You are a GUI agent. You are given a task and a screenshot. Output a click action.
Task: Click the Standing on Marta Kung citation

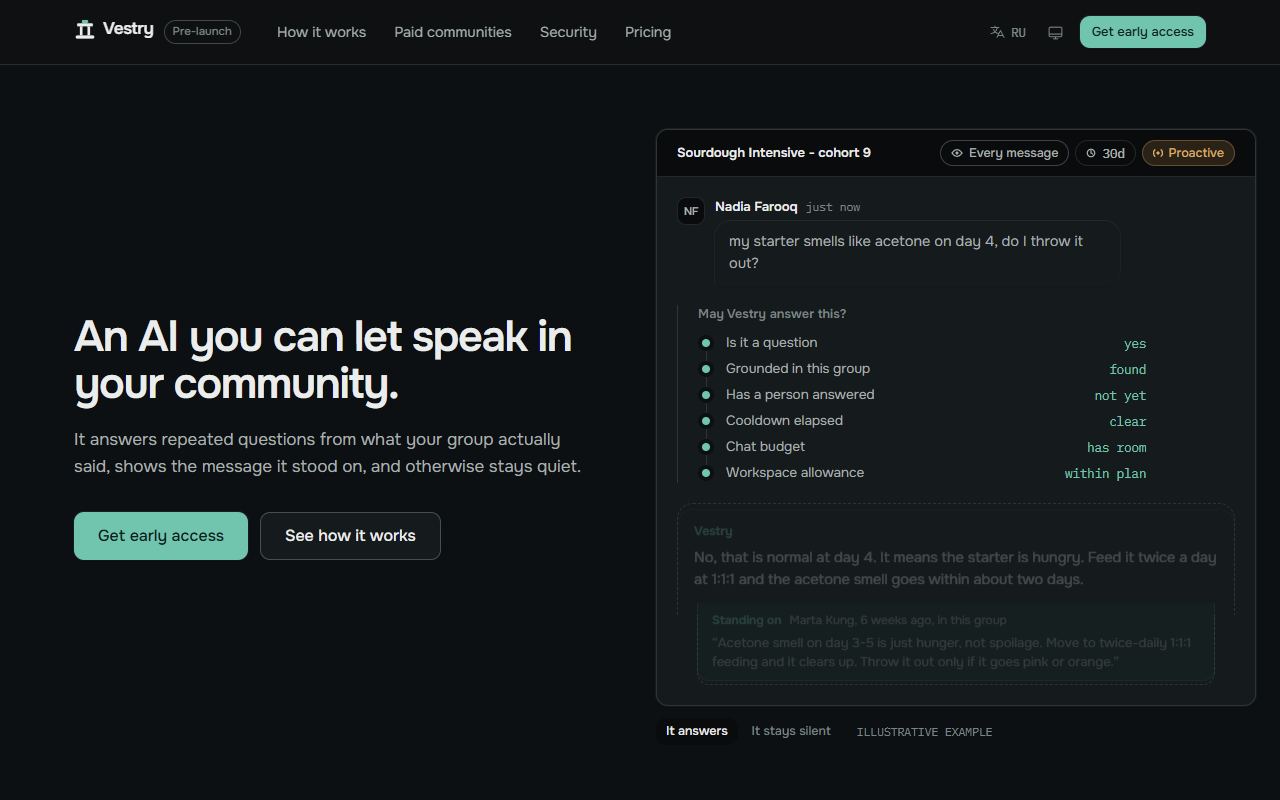click(x=859, y=620)
